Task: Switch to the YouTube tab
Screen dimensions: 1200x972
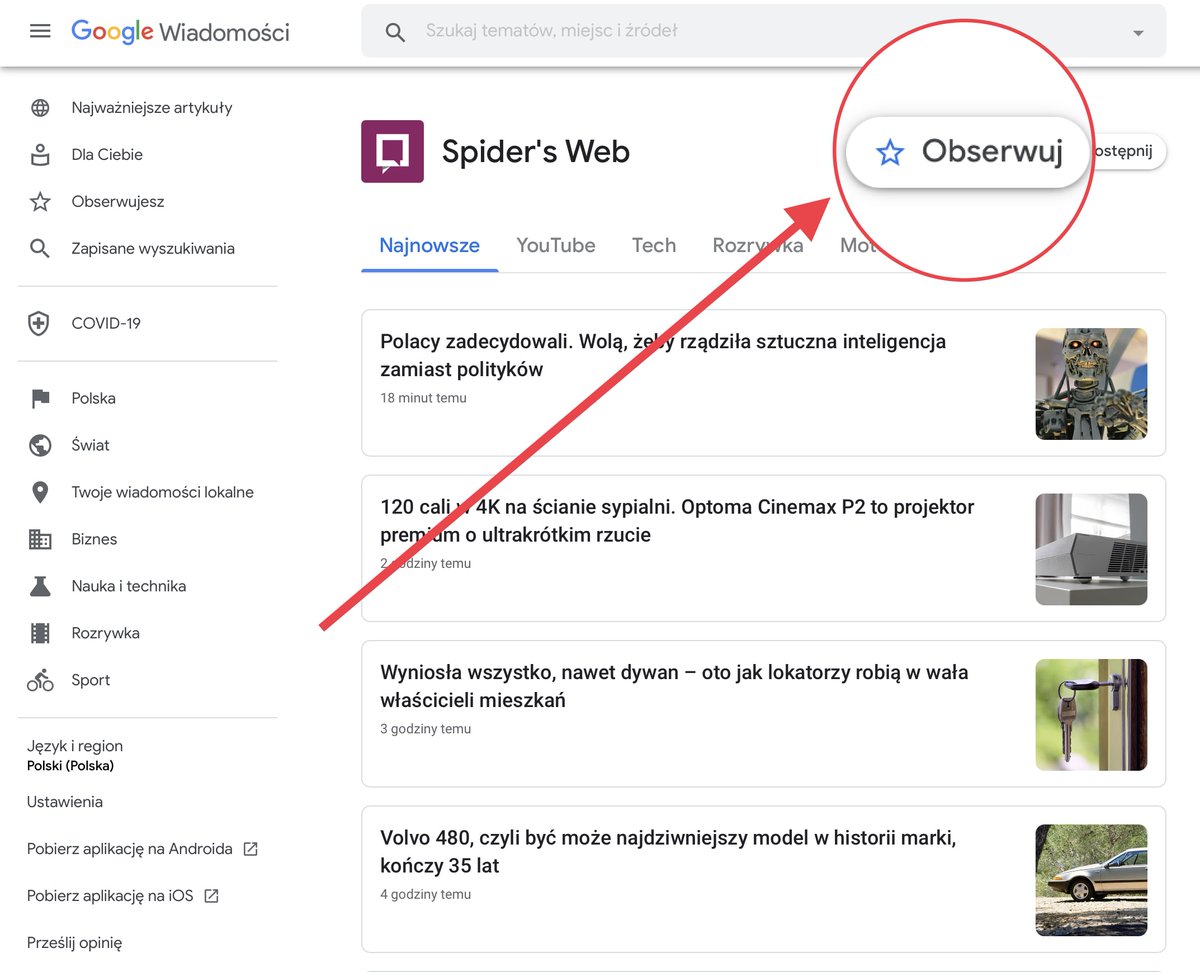Action: [556, 245]
